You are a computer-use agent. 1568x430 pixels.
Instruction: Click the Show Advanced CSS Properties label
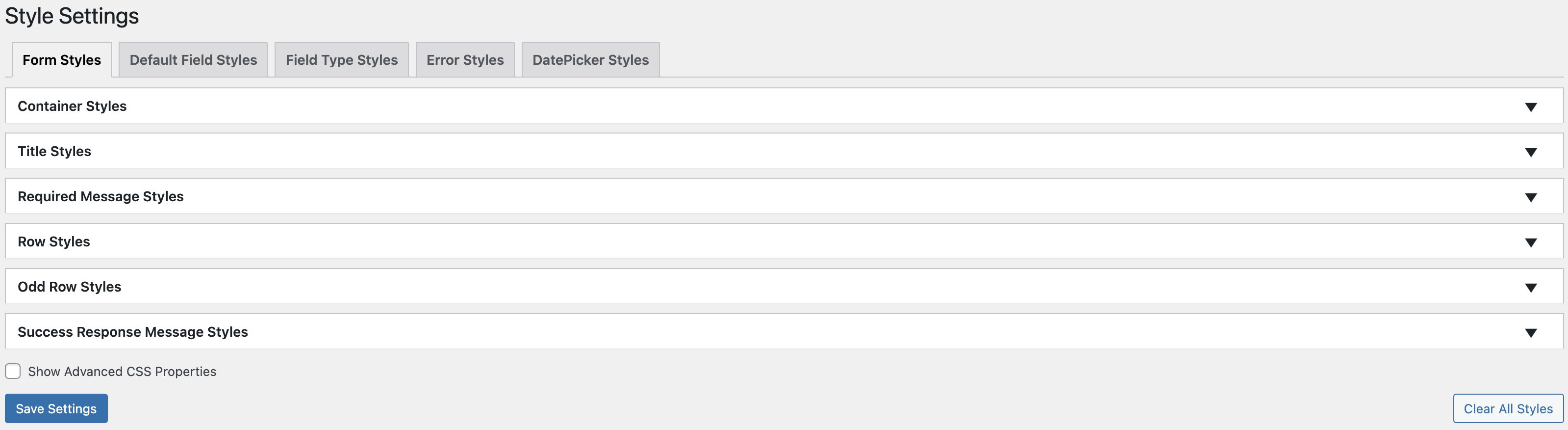(122, 372)
